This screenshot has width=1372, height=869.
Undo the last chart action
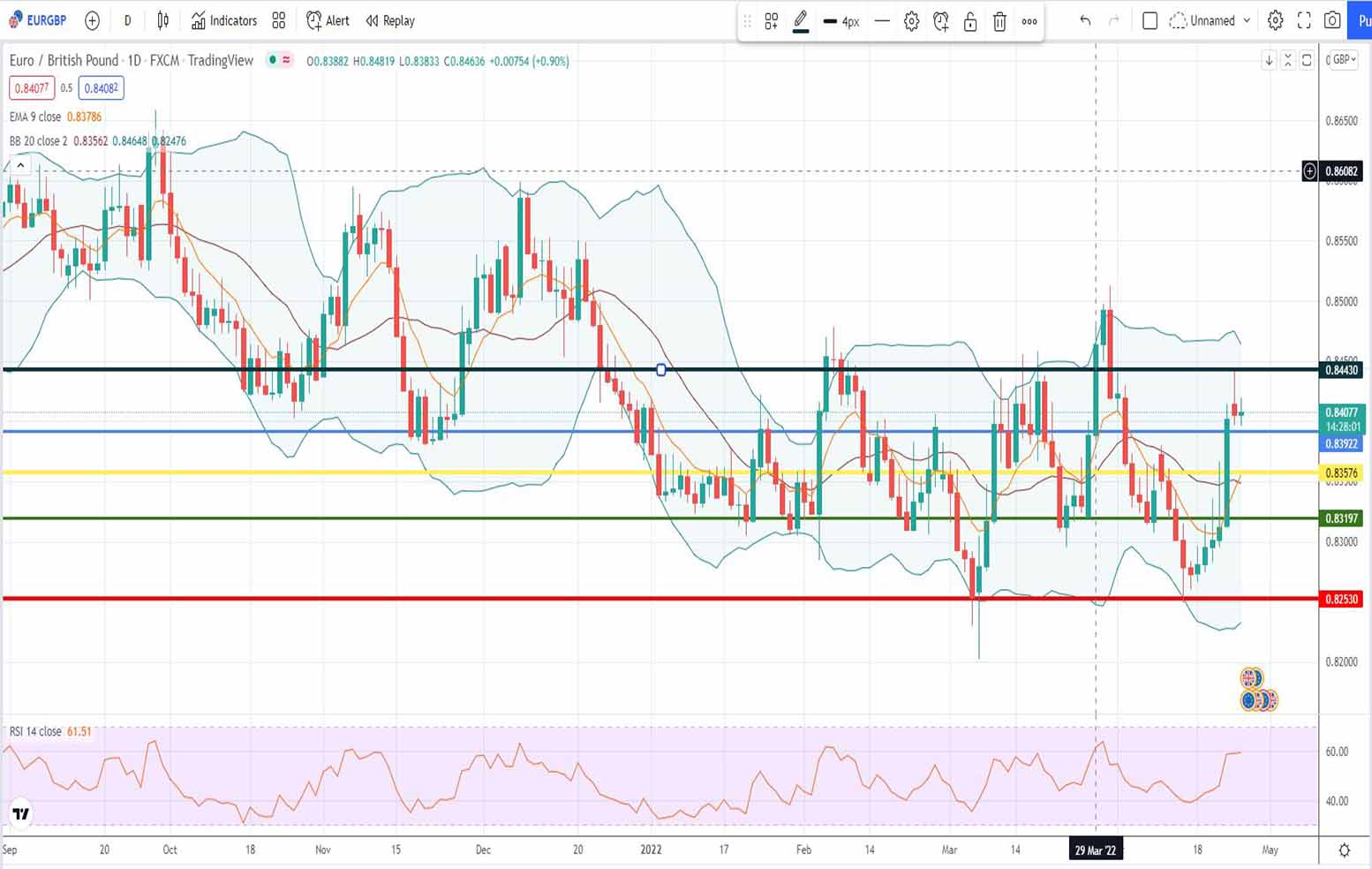[1085, 20]
